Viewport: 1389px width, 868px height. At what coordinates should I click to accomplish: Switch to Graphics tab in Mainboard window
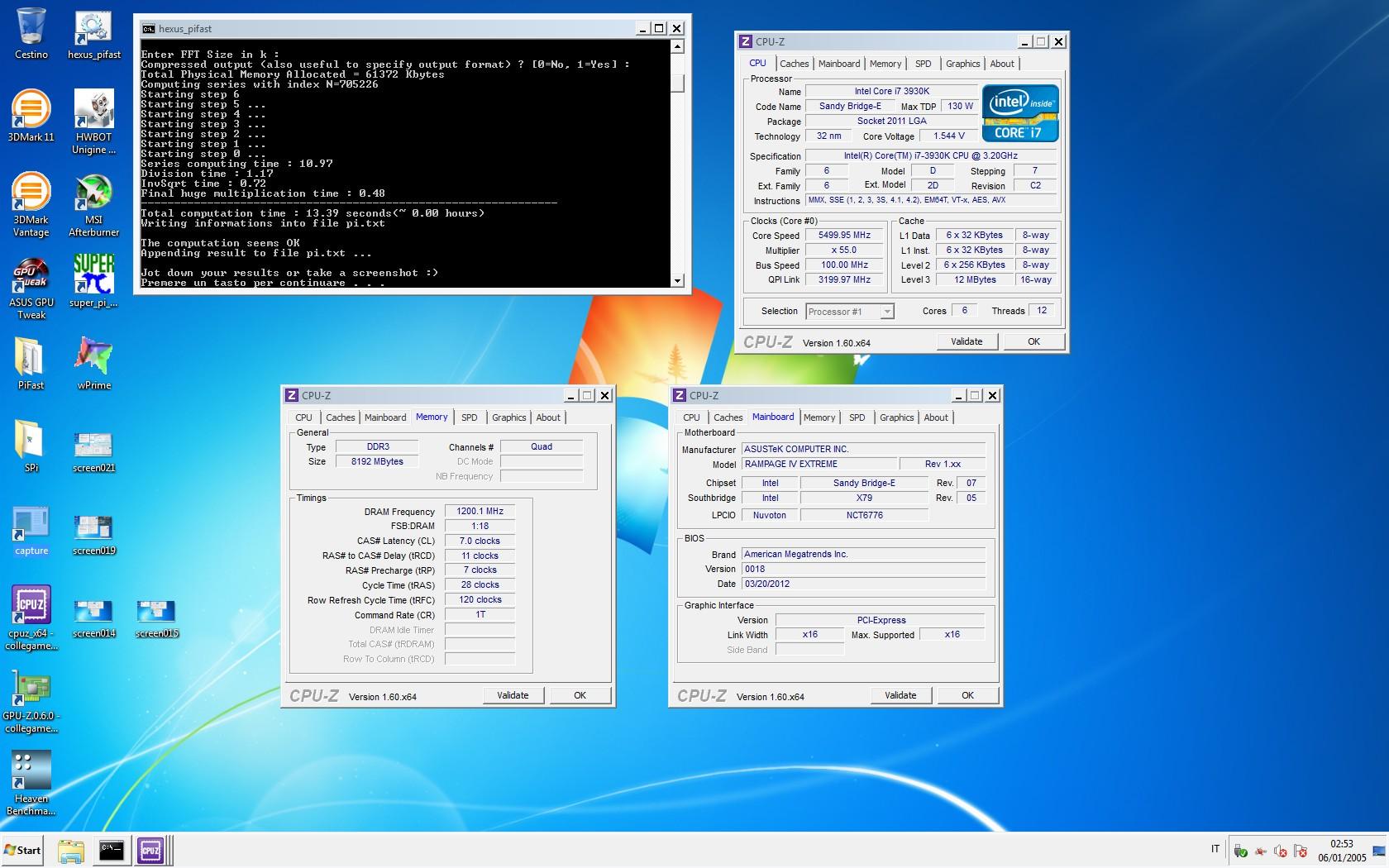896,417
